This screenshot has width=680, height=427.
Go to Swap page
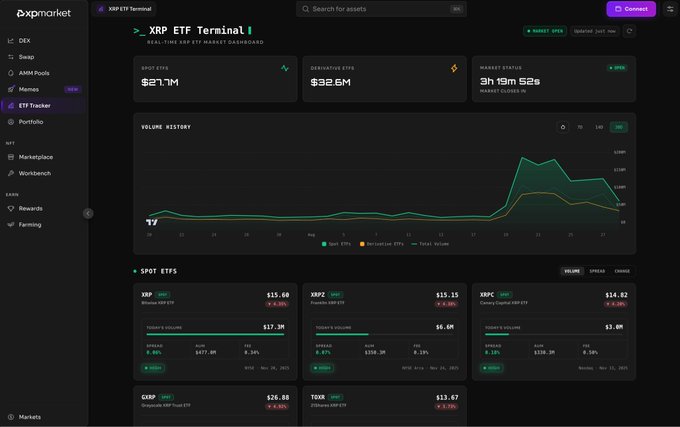point(43,57)
